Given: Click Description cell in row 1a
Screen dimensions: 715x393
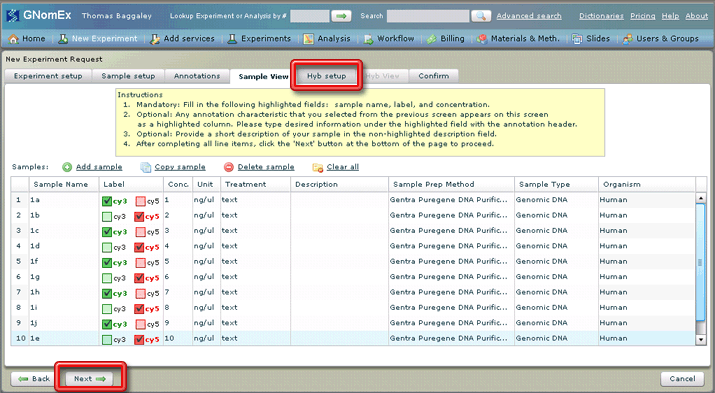Looking at the screenshot, I should pyautogui.click(x=339, y=200).
